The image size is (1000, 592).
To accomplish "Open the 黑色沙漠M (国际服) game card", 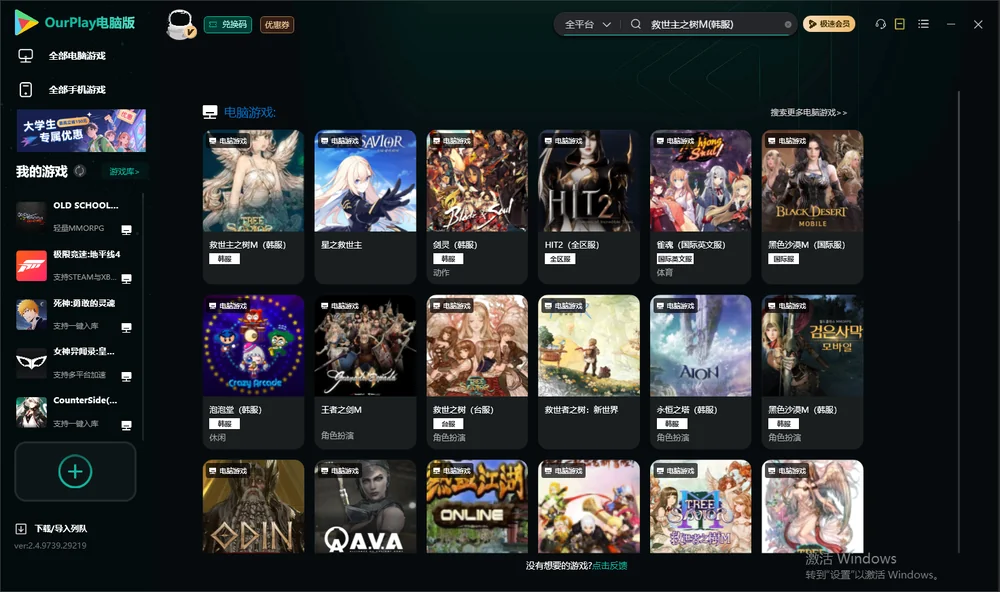I will (x=812, y=207).
